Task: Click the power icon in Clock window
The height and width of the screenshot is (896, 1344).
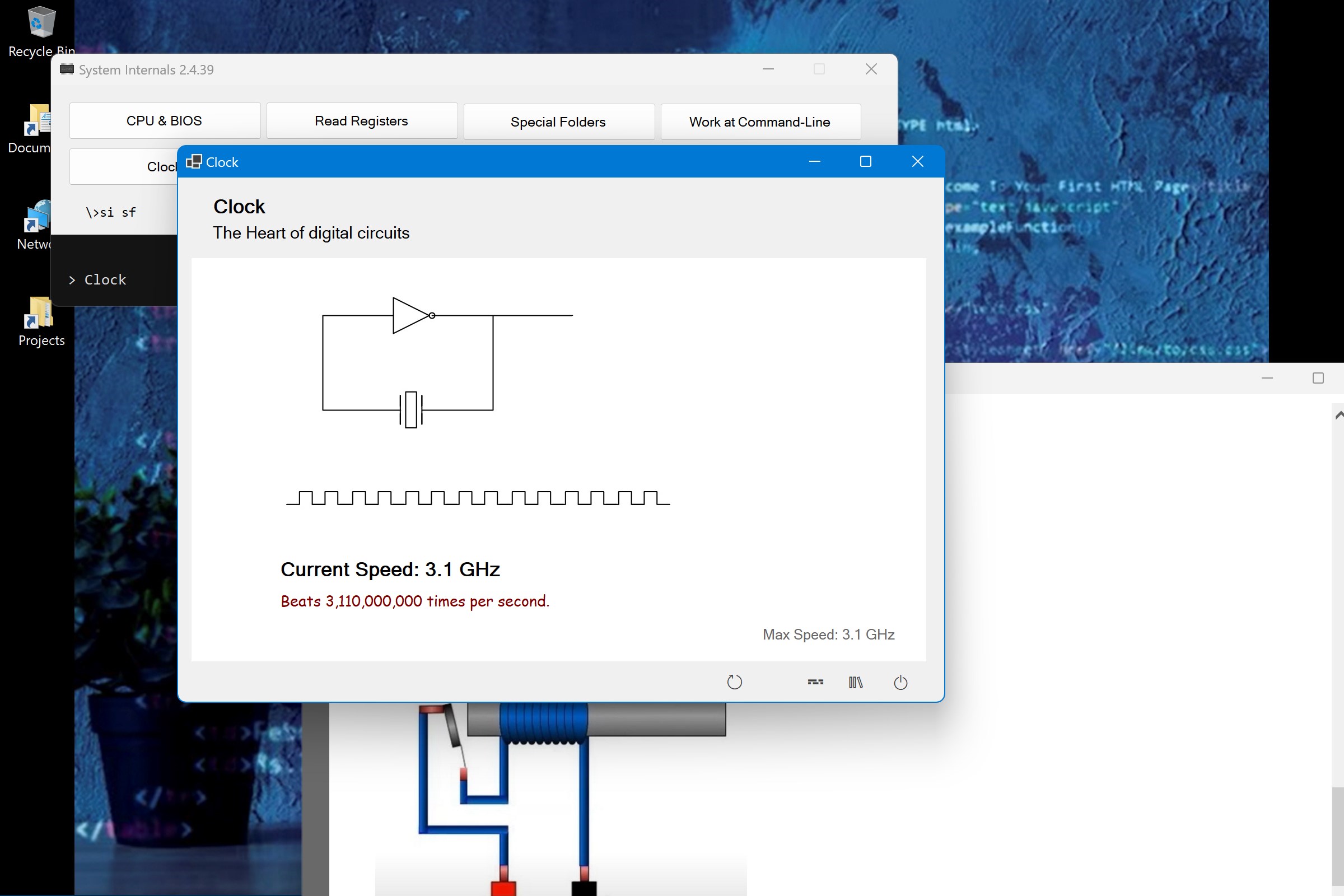Action: click(900, 682)
